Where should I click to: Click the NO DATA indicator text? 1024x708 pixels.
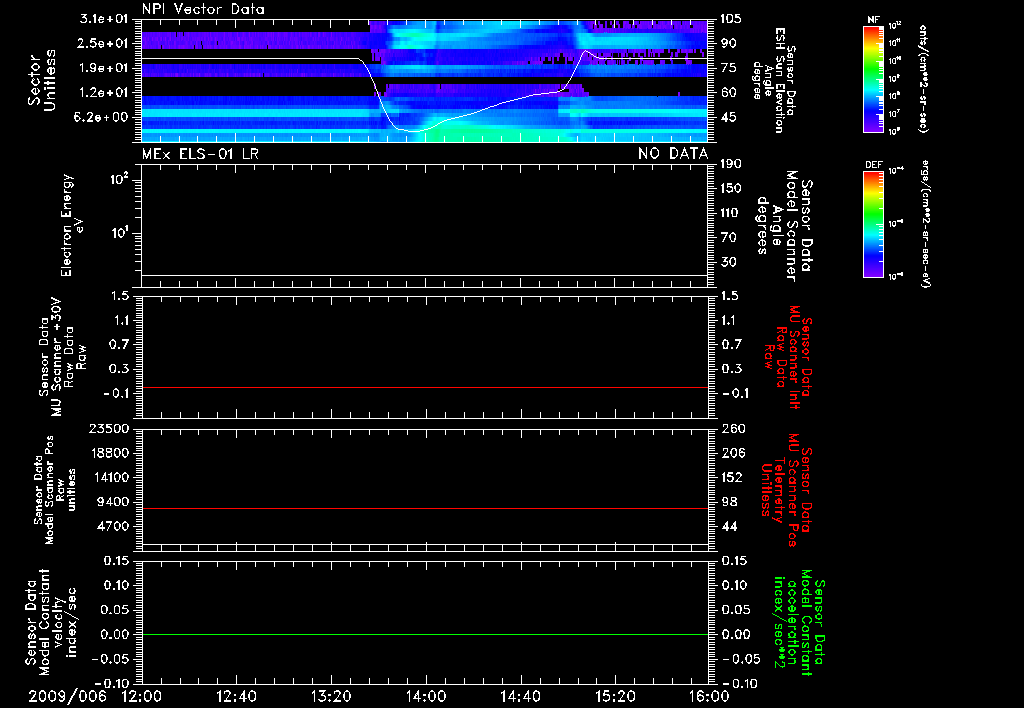coord(672,154)
